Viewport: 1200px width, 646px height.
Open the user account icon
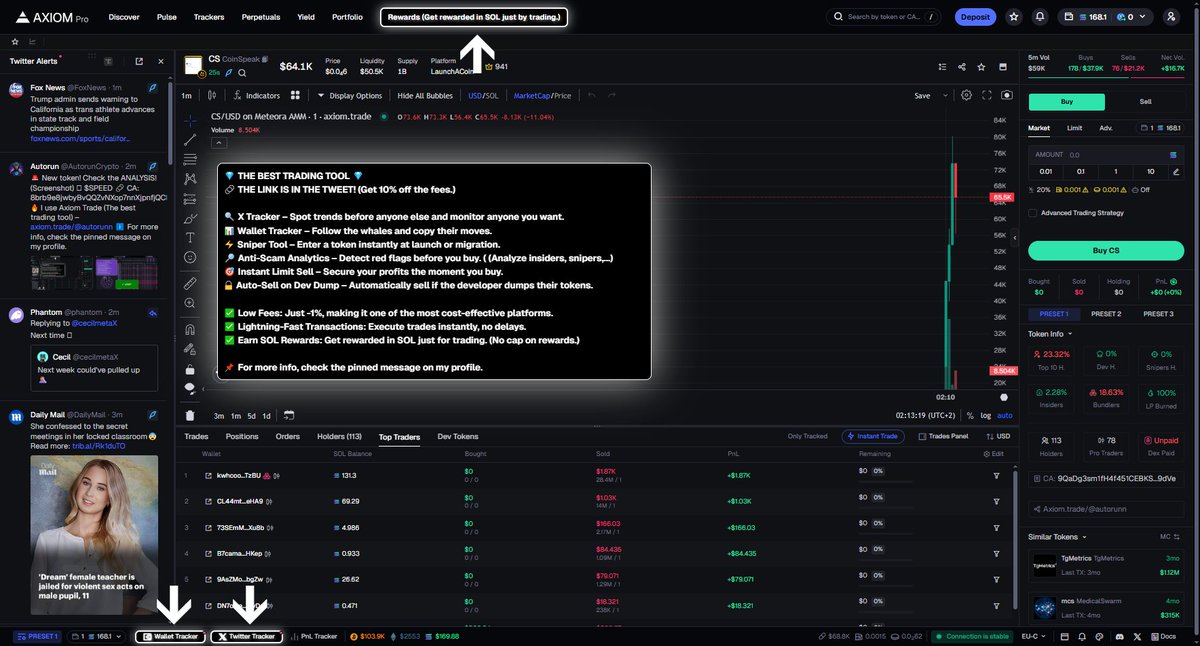1171,17
